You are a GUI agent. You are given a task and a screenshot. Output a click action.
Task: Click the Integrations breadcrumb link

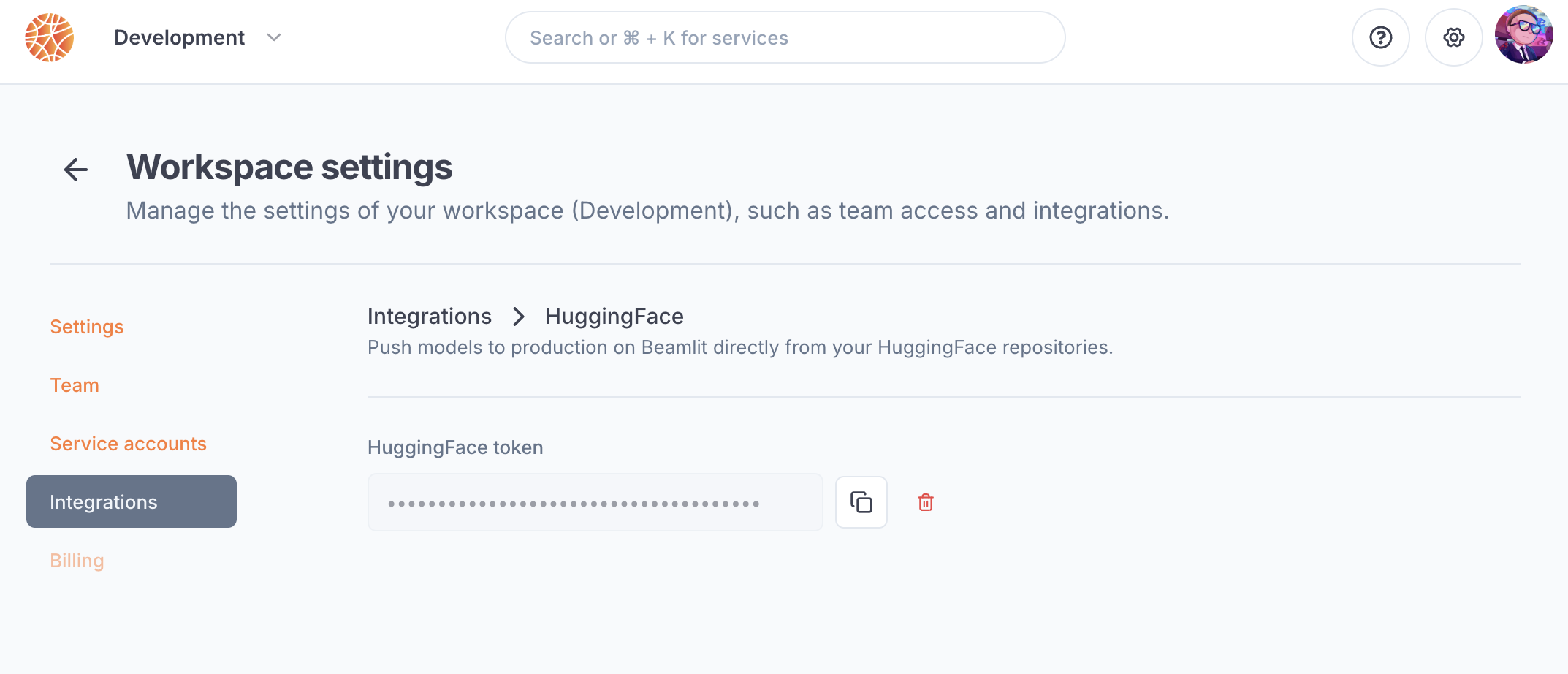click(x=430, y=316)
